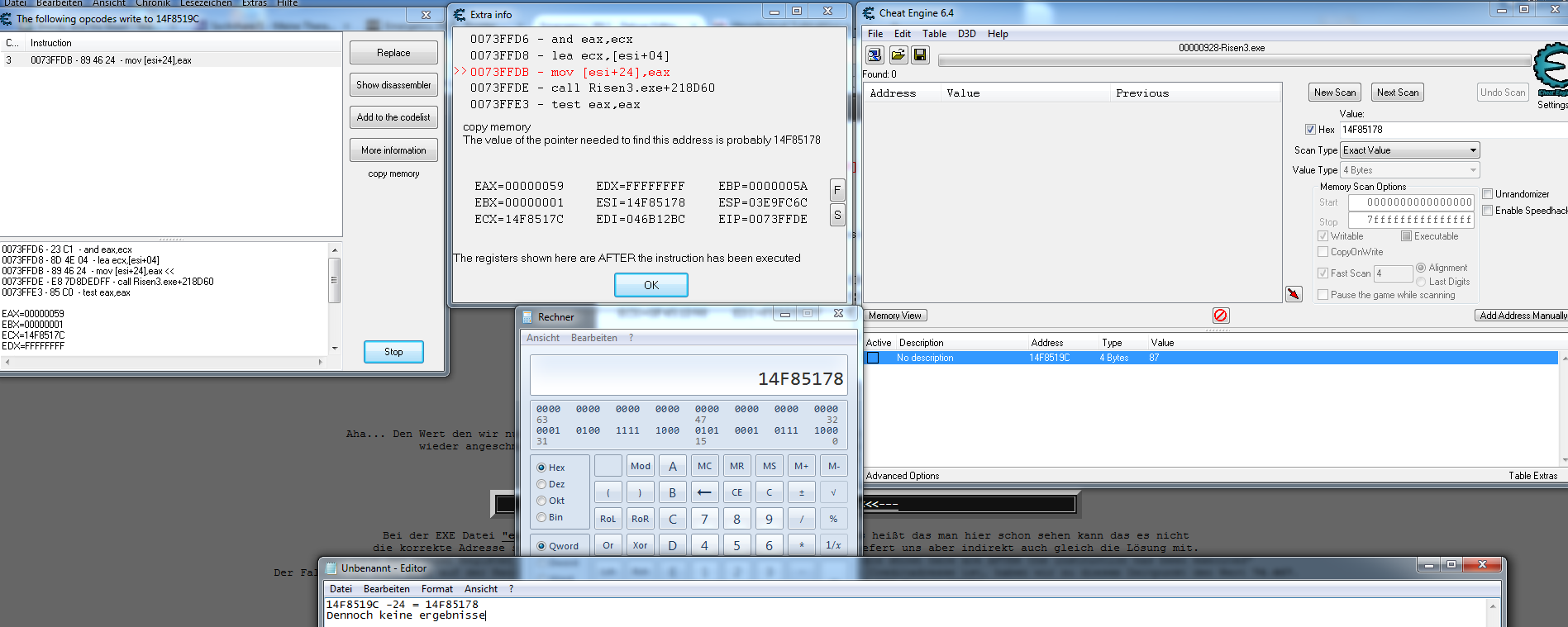Toggle the active box for address 14F8519C
Viewport: 1568px width, 627px height.
tap(873, 358)
